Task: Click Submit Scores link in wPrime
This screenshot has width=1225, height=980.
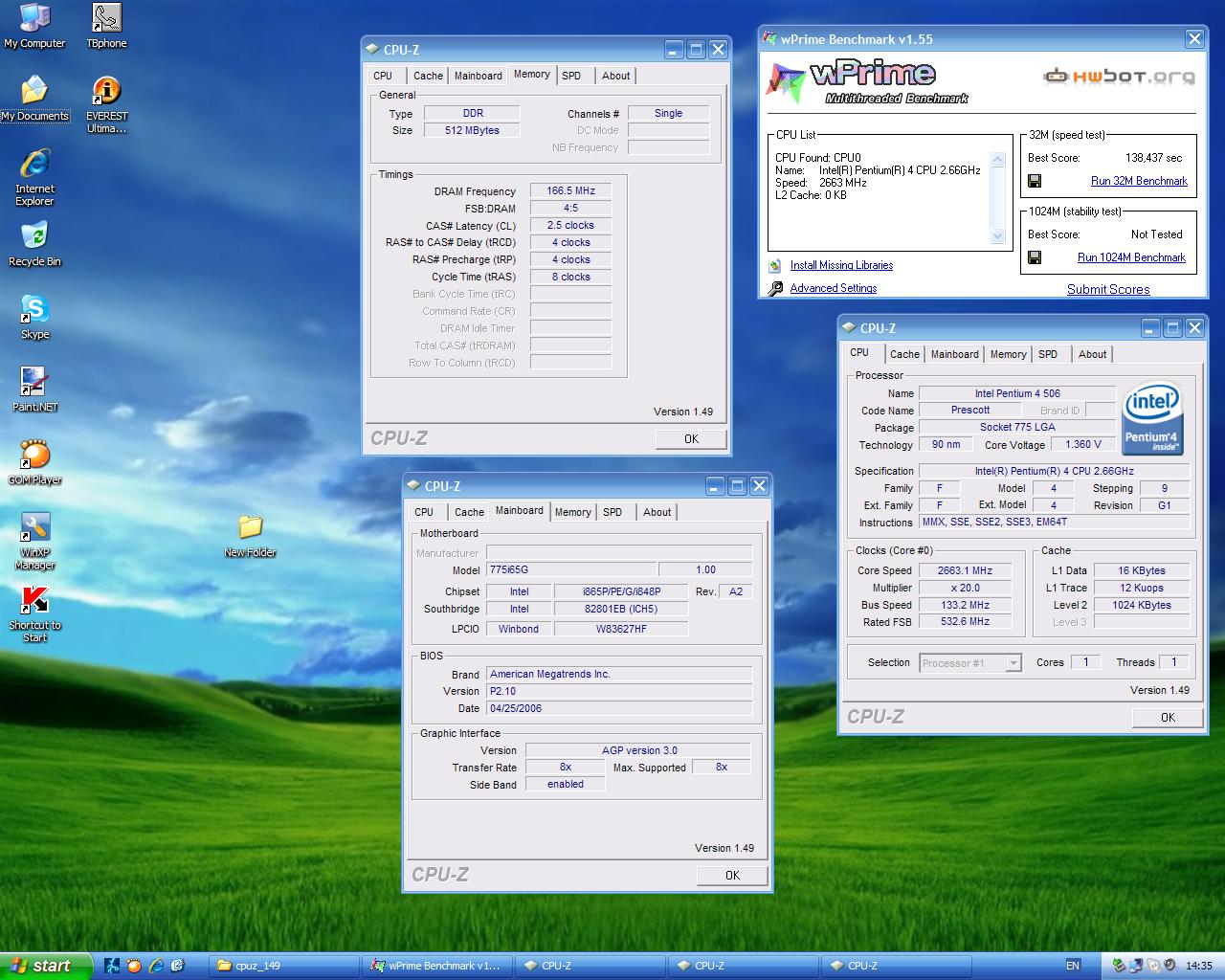Action: click(1108, 289)
